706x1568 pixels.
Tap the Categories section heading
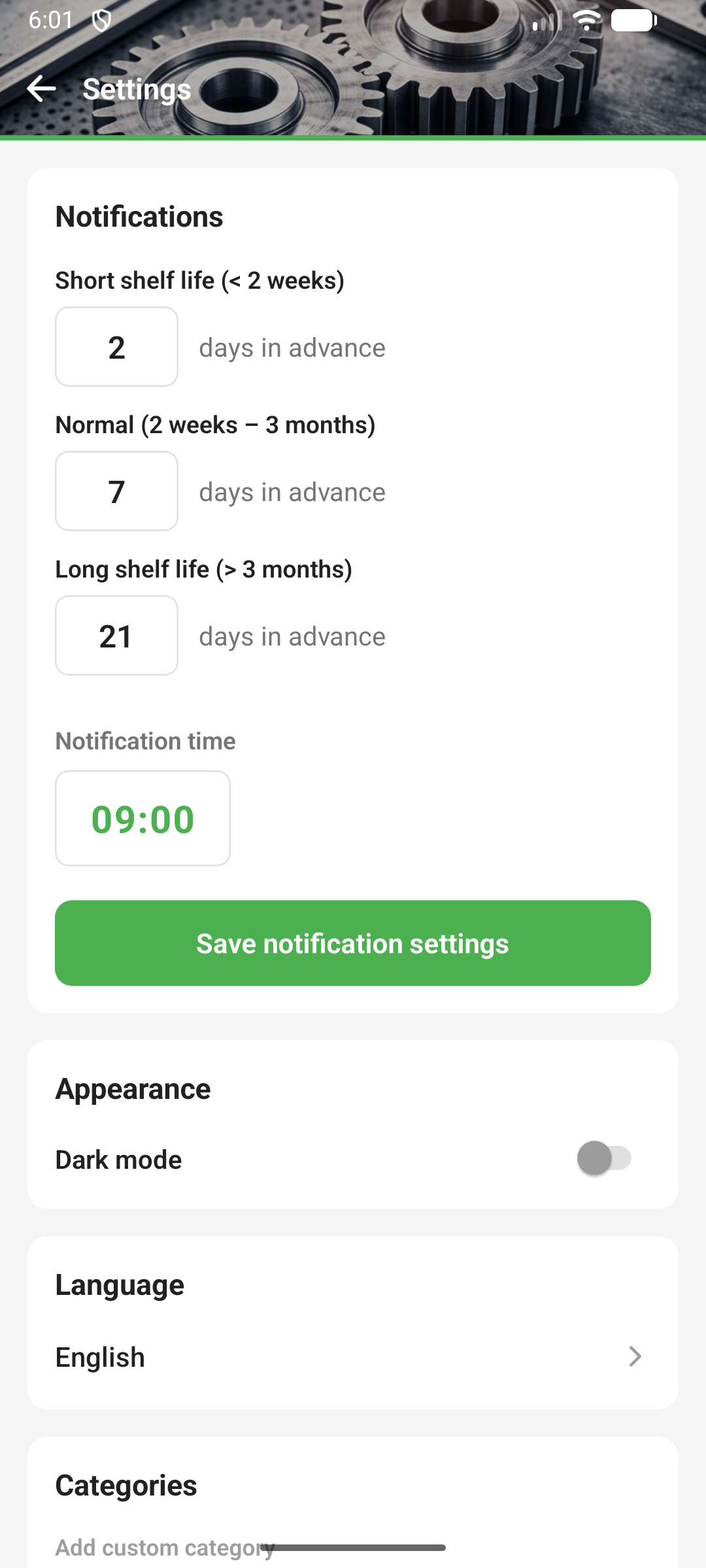(x=126, y=1485)
